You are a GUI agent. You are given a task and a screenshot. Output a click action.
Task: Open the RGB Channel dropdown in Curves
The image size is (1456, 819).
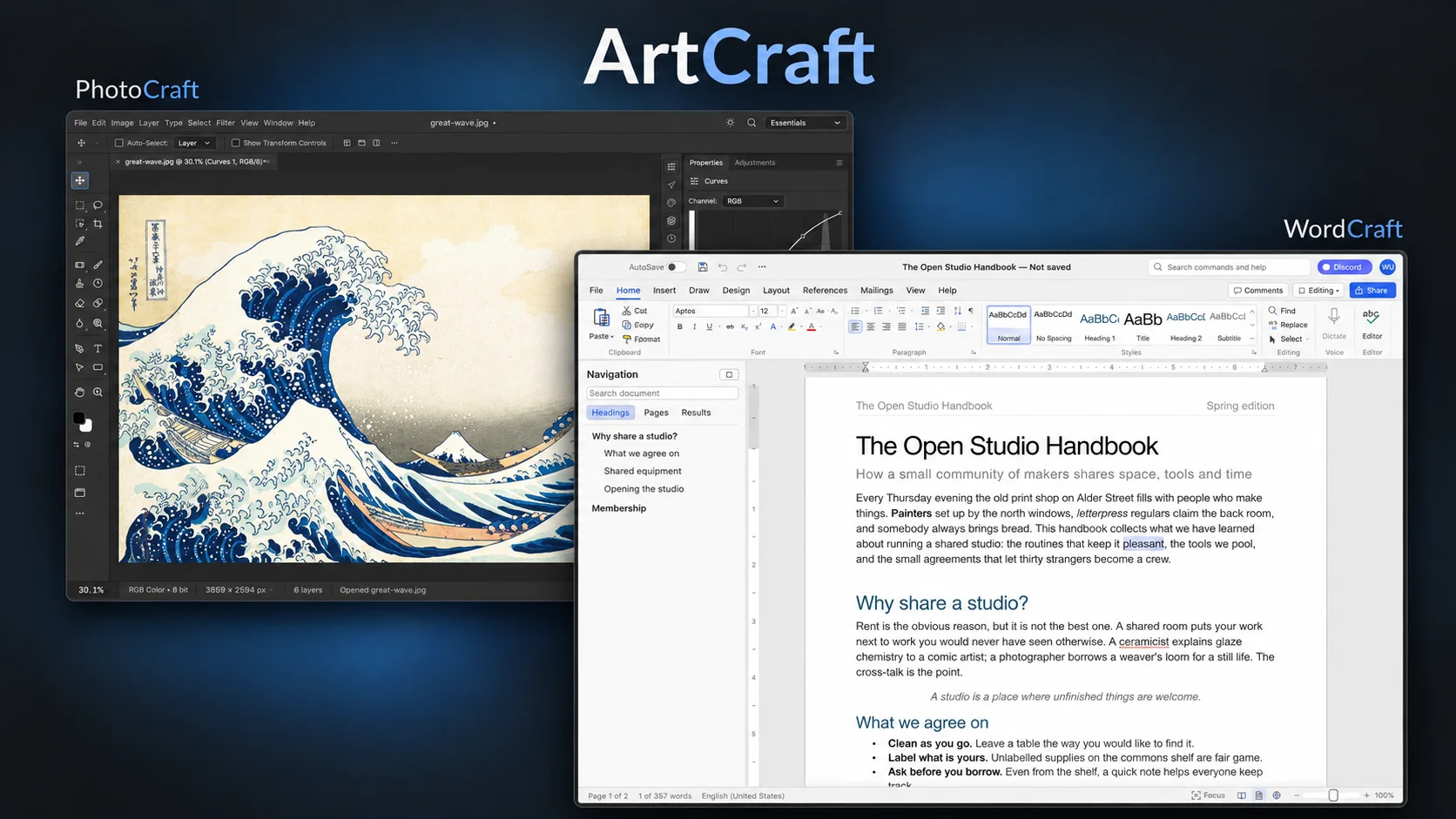point(752,201)
